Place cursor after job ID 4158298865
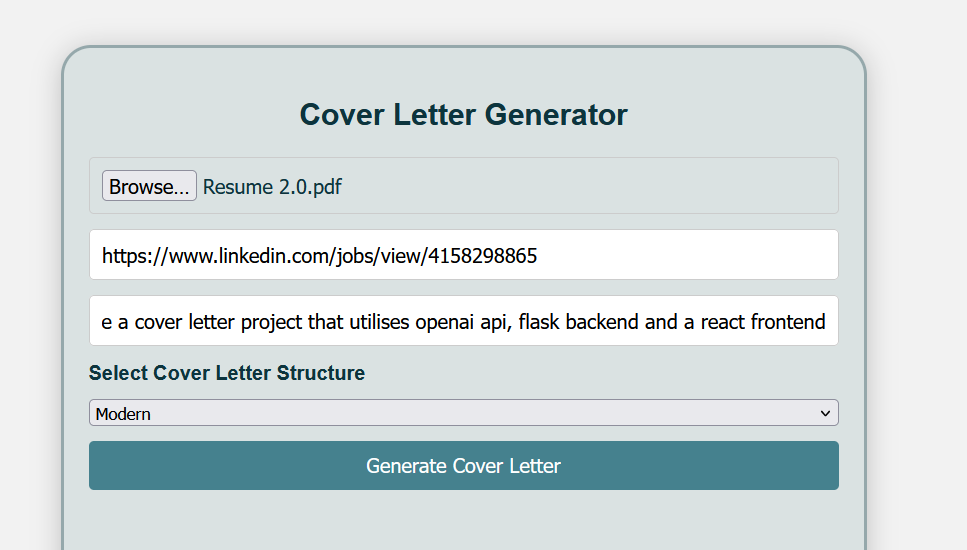Image resolution: width=967 pixels, height=550 pixels. click(x=538, y=255)
